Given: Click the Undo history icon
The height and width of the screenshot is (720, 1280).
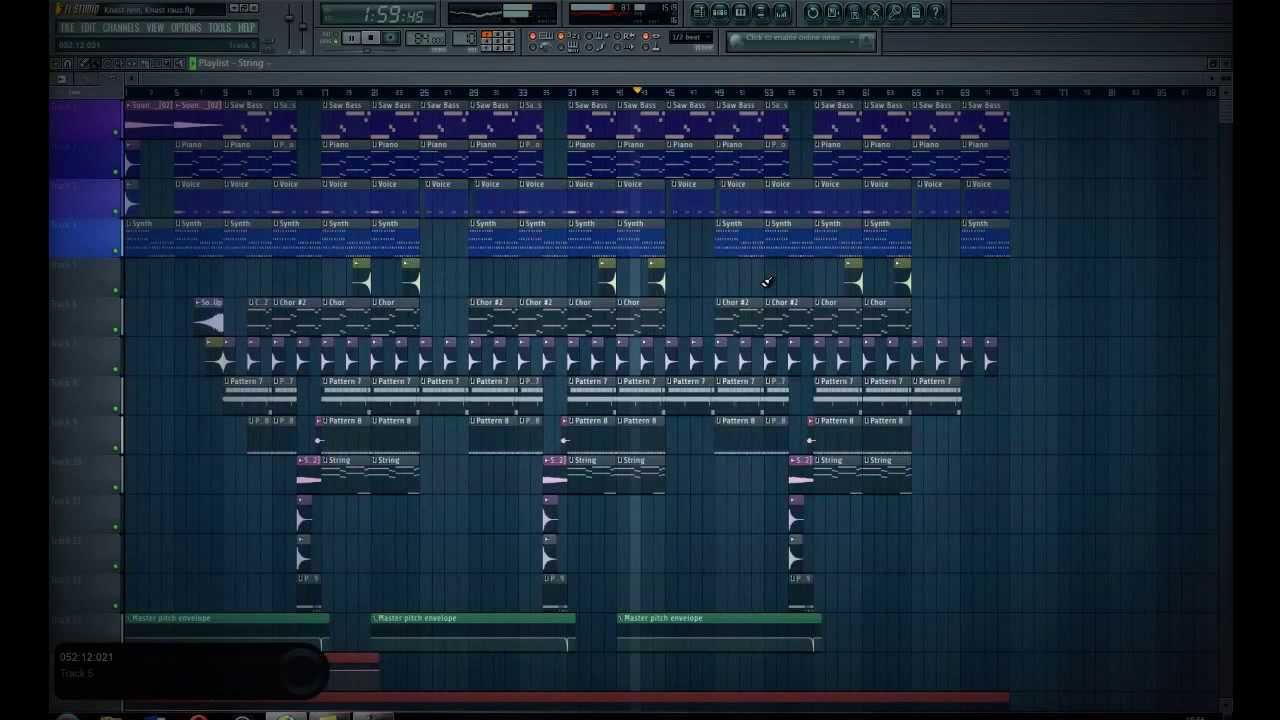Looking at the screenshot, I should 813,12.
